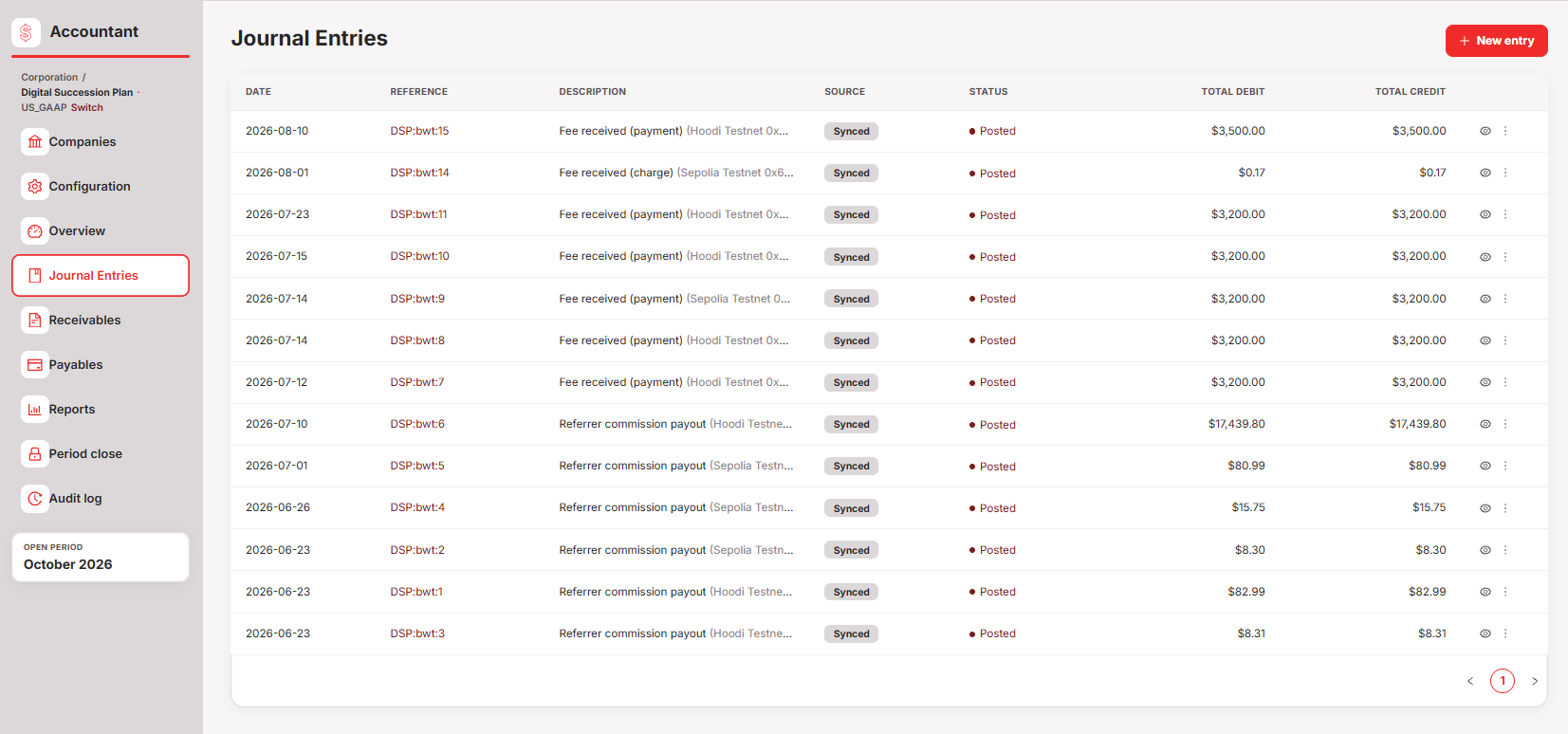Screen dimensions: 1568x734
Task: Click the Switch company link
Action: tap(86, 107)
